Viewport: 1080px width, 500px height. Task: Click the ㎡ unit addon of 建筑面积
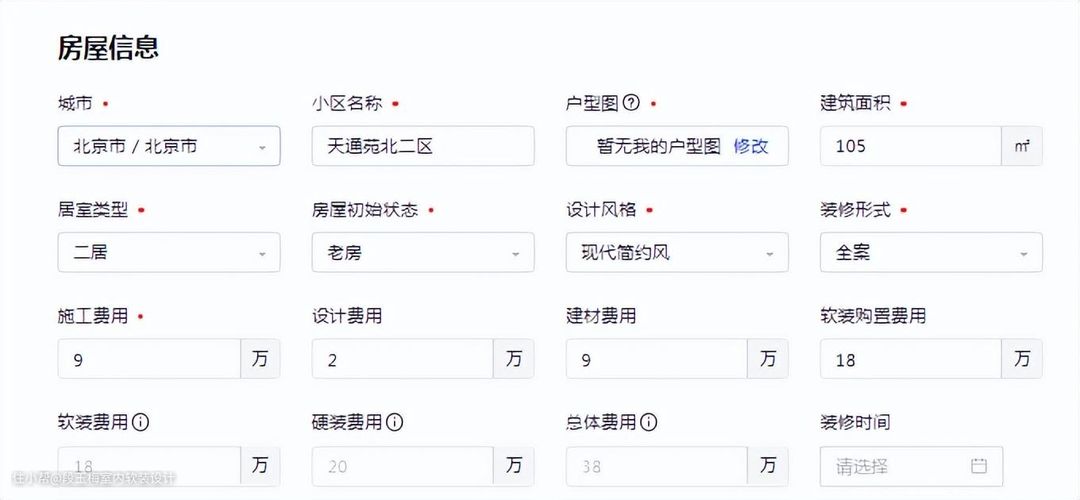coord(1022,146)
